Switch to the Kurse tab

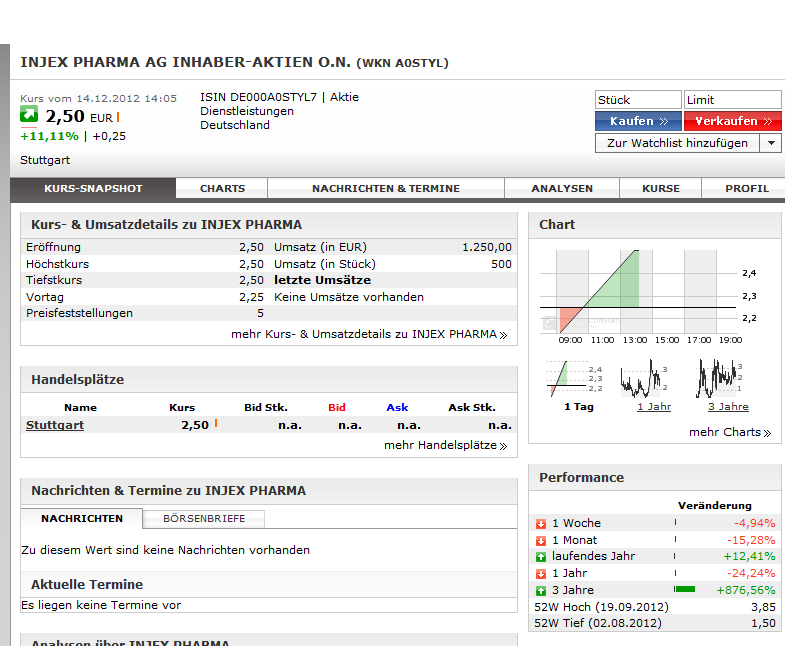[661, 188]
